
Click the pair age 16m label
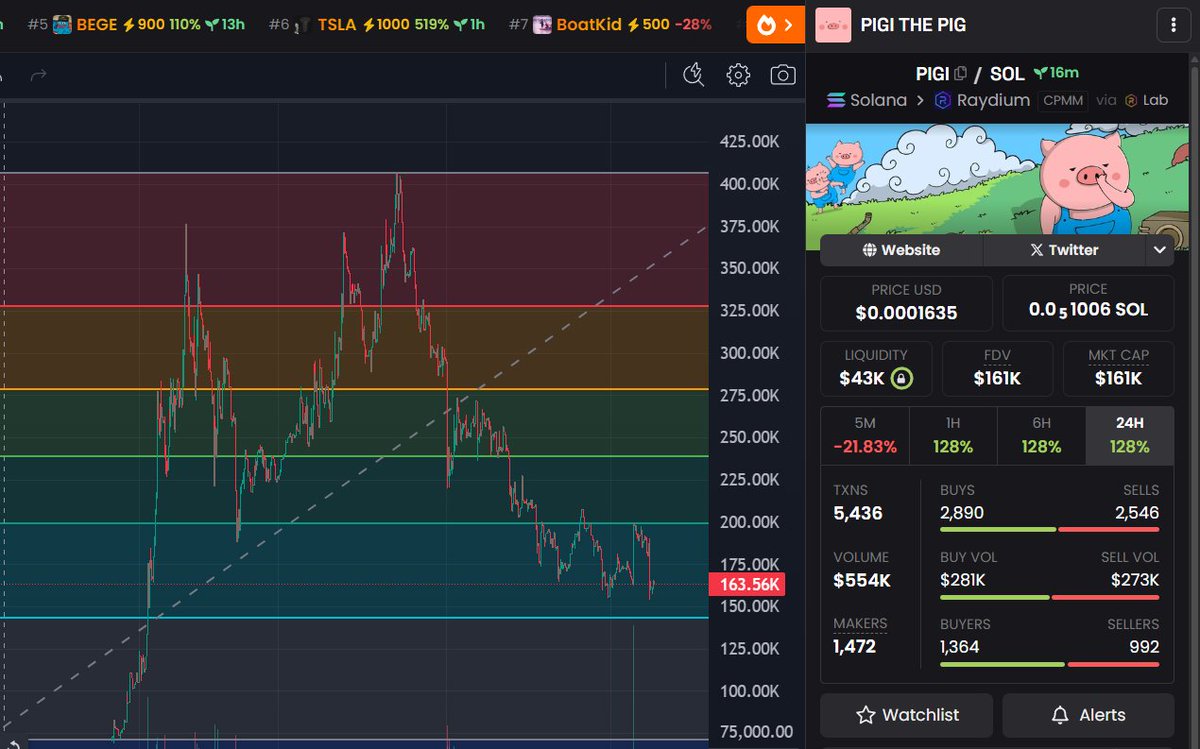[x=1056, y=73]
